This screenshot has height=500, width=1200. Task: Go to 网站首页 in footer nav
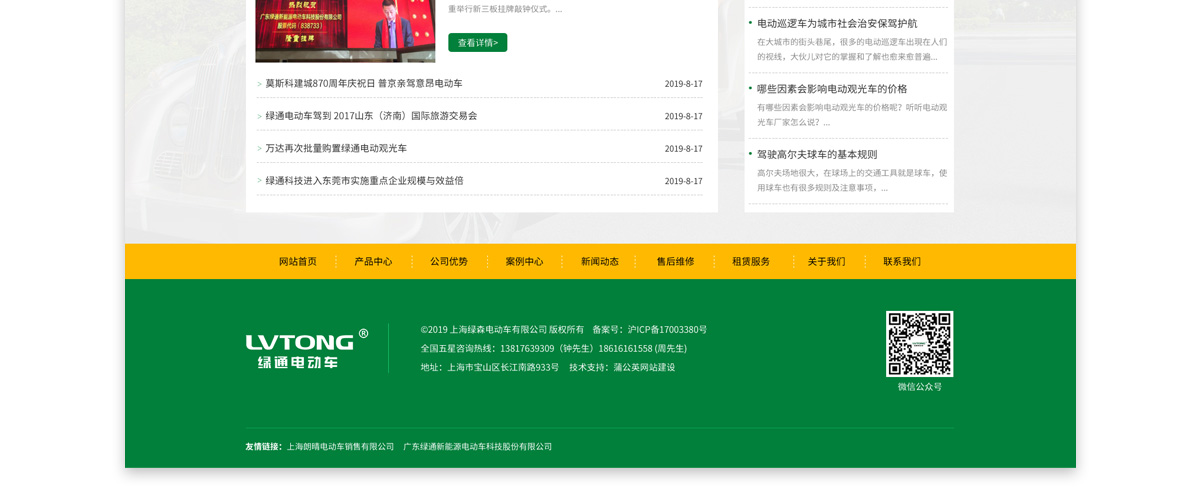click(x=297, y=262)
